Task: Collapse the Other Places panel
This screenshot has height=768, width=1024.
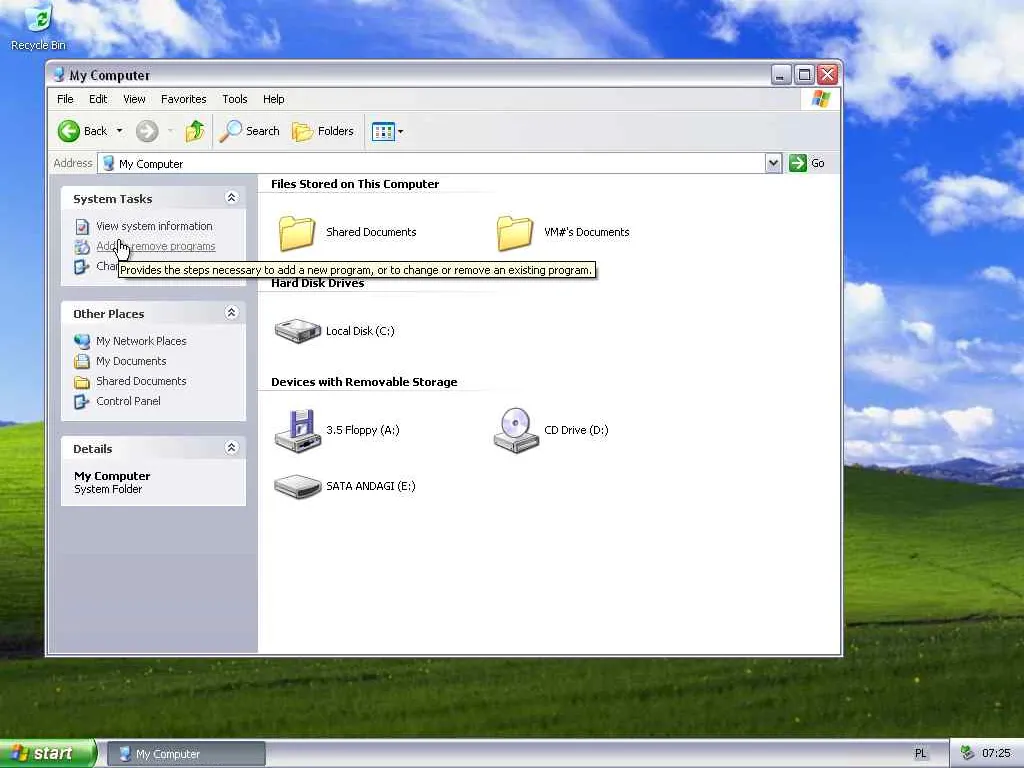Action: 231,313
